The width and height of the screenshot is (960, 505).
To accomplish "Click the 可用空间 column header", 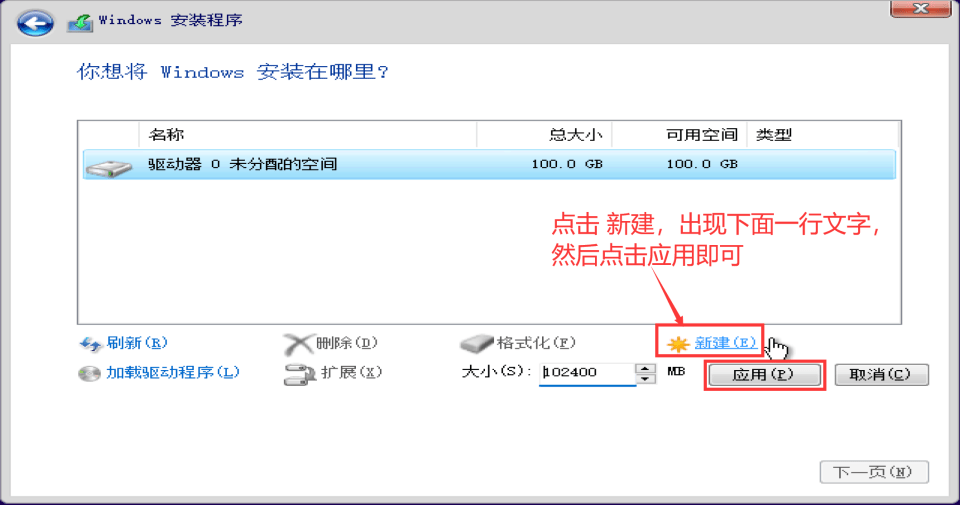I will coord(680,135).
